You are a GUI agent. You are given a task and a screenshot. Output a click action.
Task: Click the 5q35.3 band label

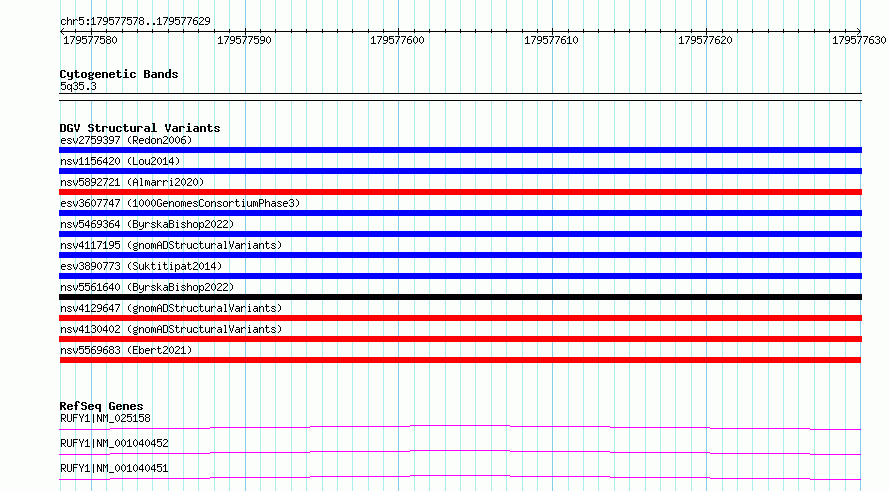pyautogui.click(x=78, y=86)
